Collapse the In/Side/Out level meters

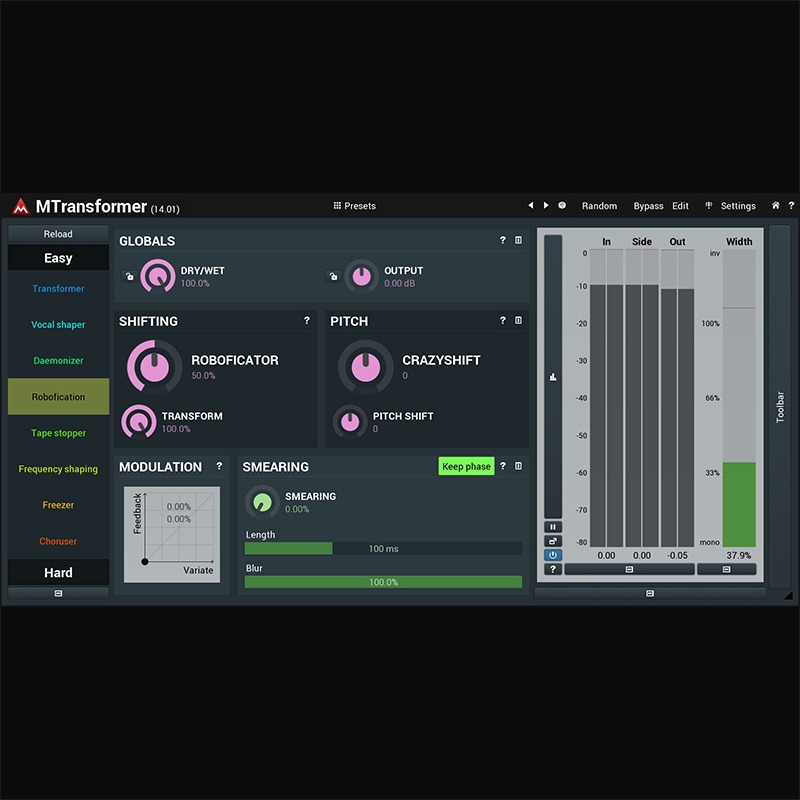click(x=629, y=569)
